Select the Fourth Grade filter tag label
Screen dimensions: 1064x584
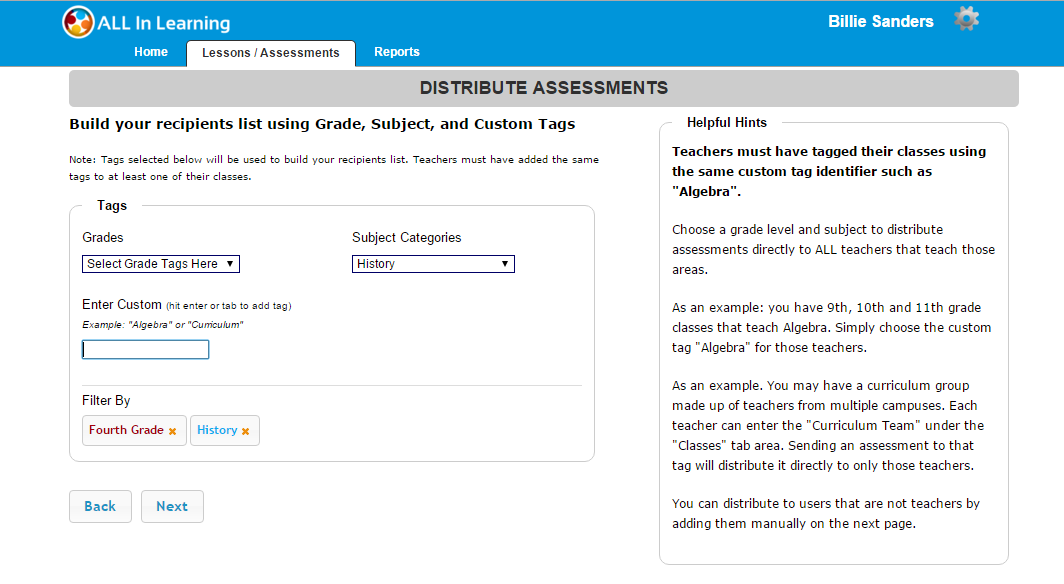[126, 430]
